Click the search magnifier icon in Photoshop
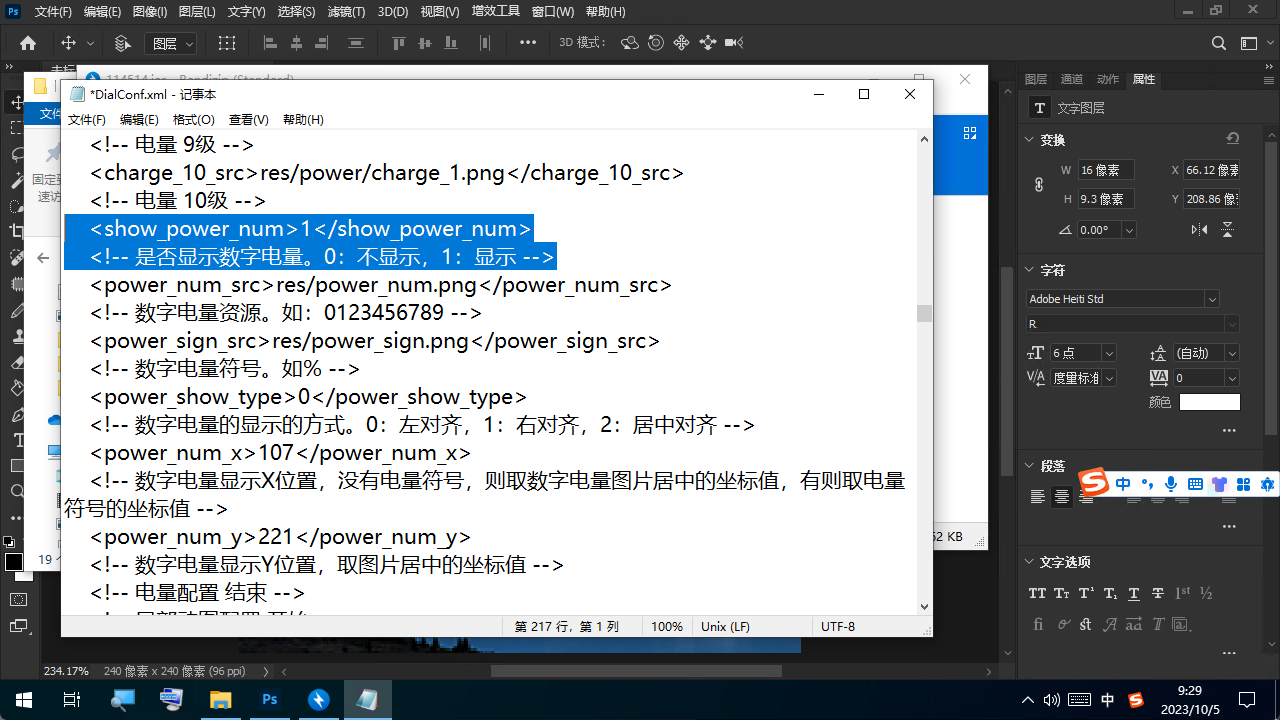Image resolution: width=1280 pixels, height=720 pixels. 1218,43
